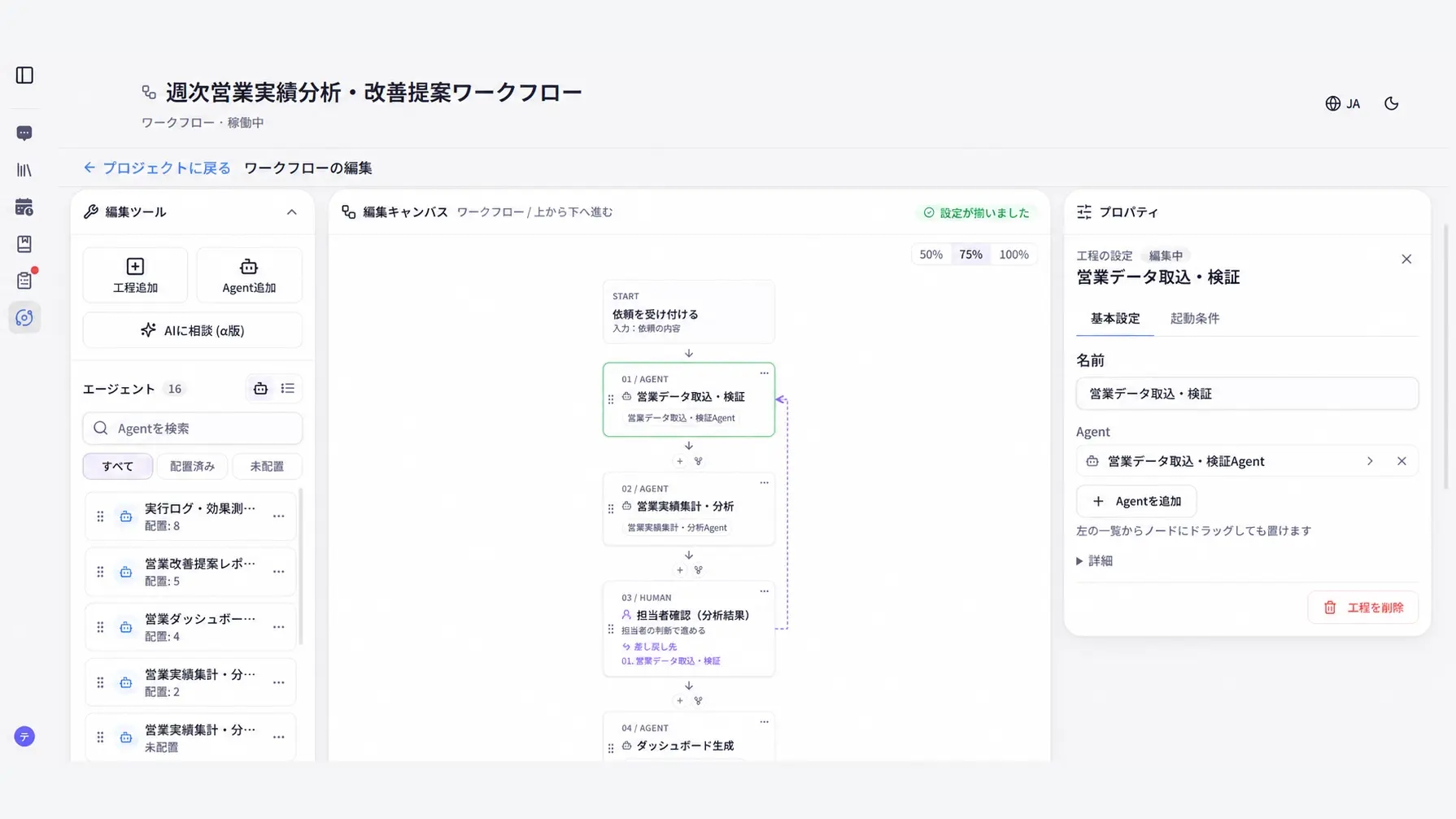This screenshot has height=819, width=1456.
Task: Set canvas zoom to 50%
Action: (931, 255)
